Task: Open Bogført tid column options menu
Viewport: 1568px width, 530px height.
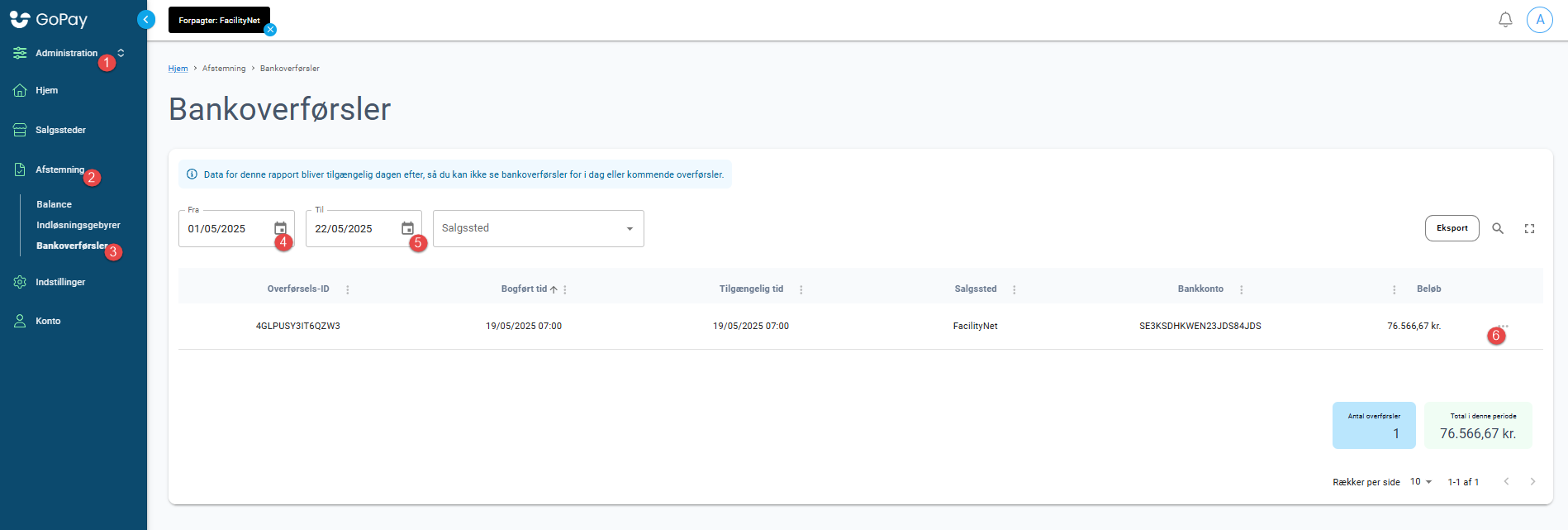Action: (x=565, y=289)
